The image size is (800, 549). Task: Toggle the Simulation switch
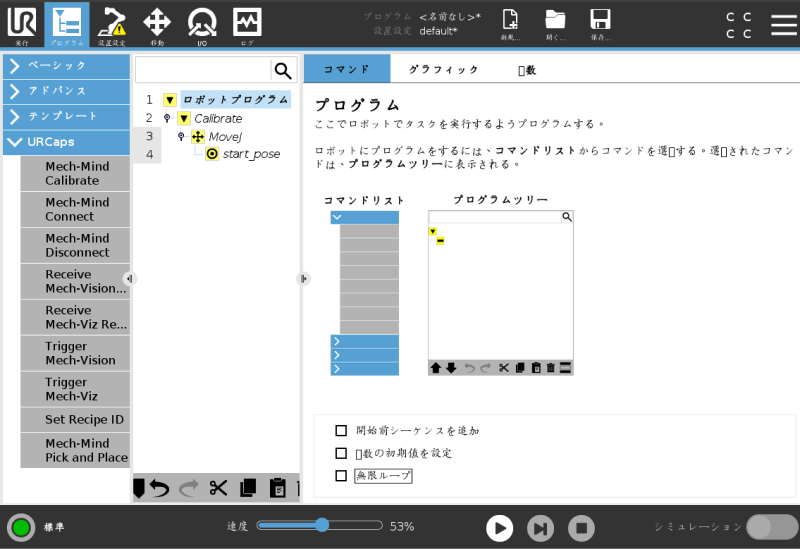[771, 527]
